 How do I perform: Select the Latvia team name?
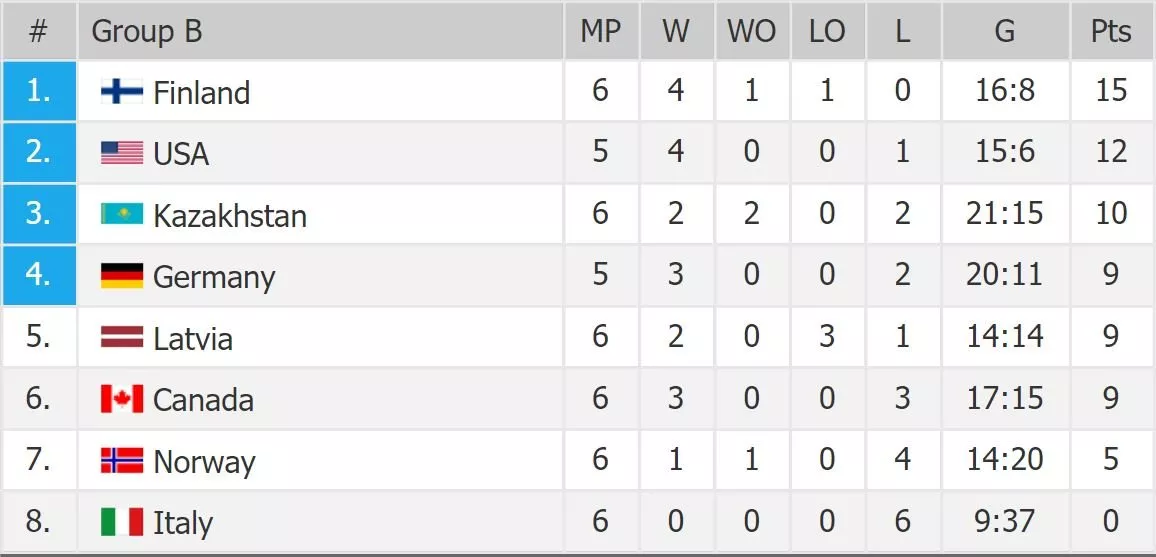pos(192,339)
